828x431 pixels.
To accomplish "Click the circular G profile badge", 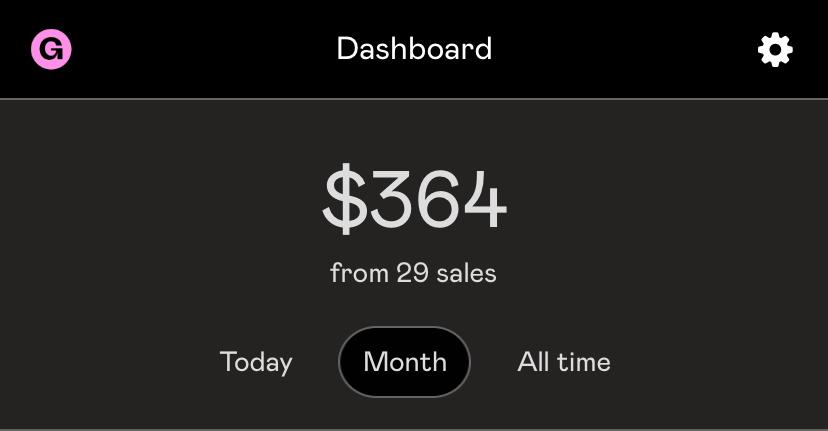I will (51, 49).
